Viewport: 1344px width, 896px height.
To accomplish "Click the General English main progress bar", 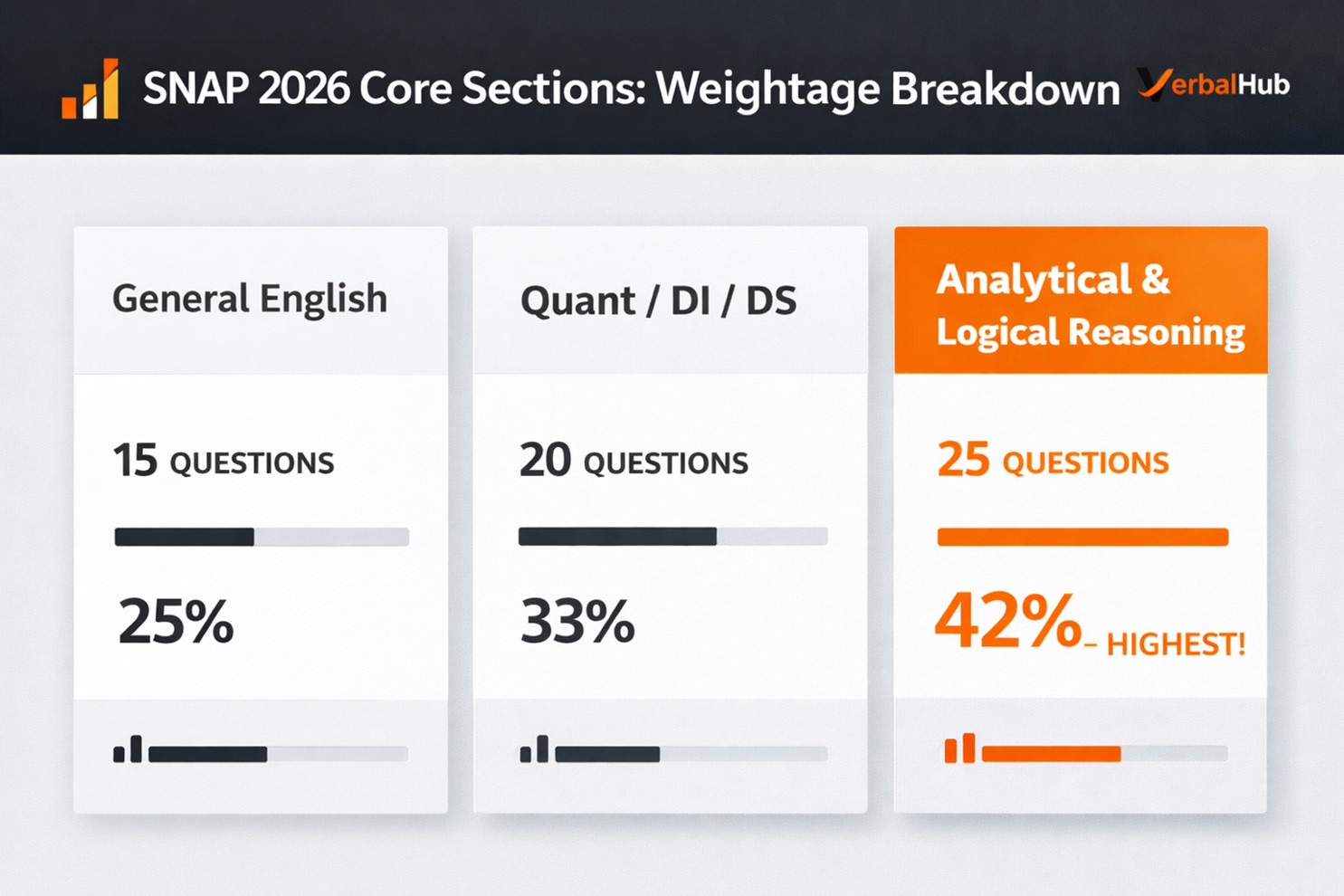I will (x=262, y=537).
